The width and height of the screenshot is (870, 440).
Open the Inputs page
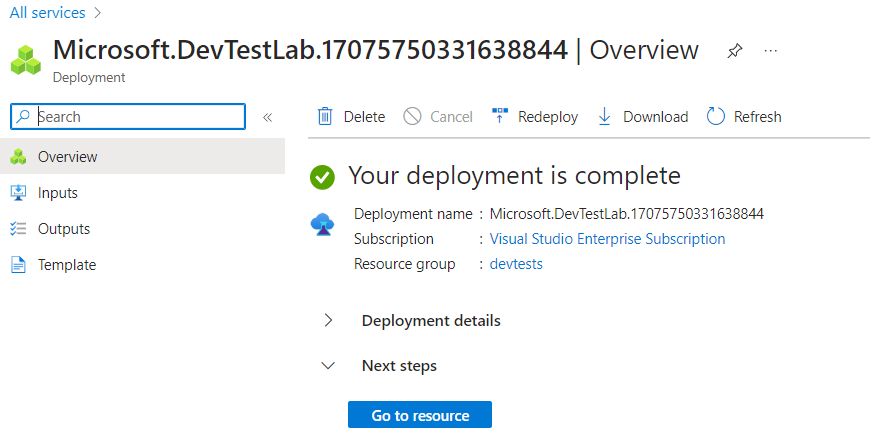[x=57, y=193]
